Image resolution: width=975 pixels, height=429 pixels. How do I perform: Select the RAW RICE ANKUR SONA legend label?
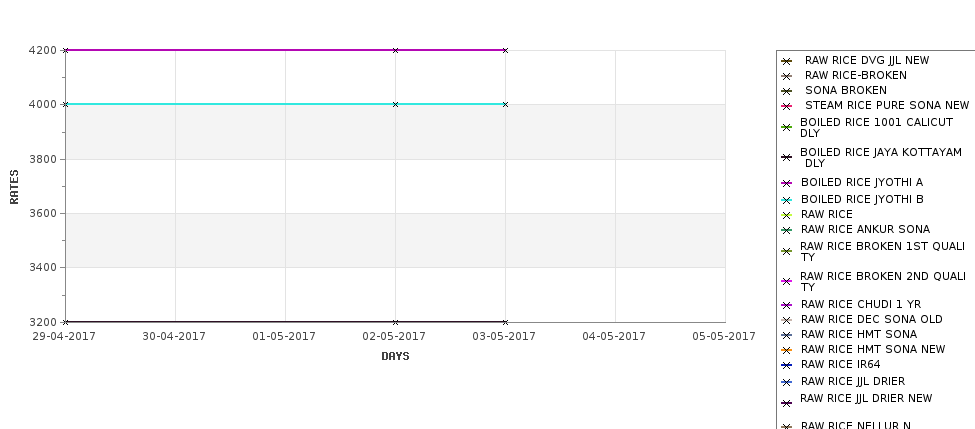865,229
